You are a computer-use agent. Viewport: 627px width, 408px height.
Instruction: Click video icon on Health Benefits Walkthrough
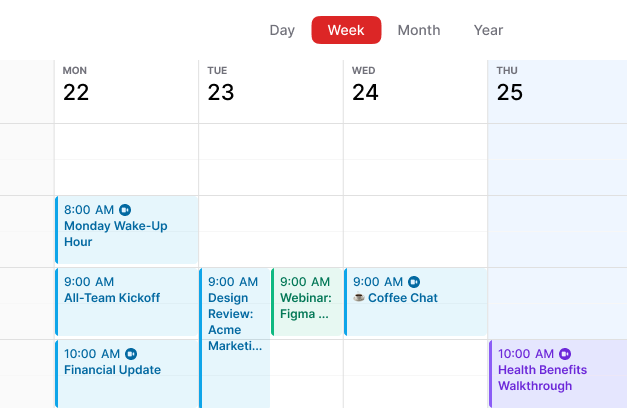tap(565, 354)
